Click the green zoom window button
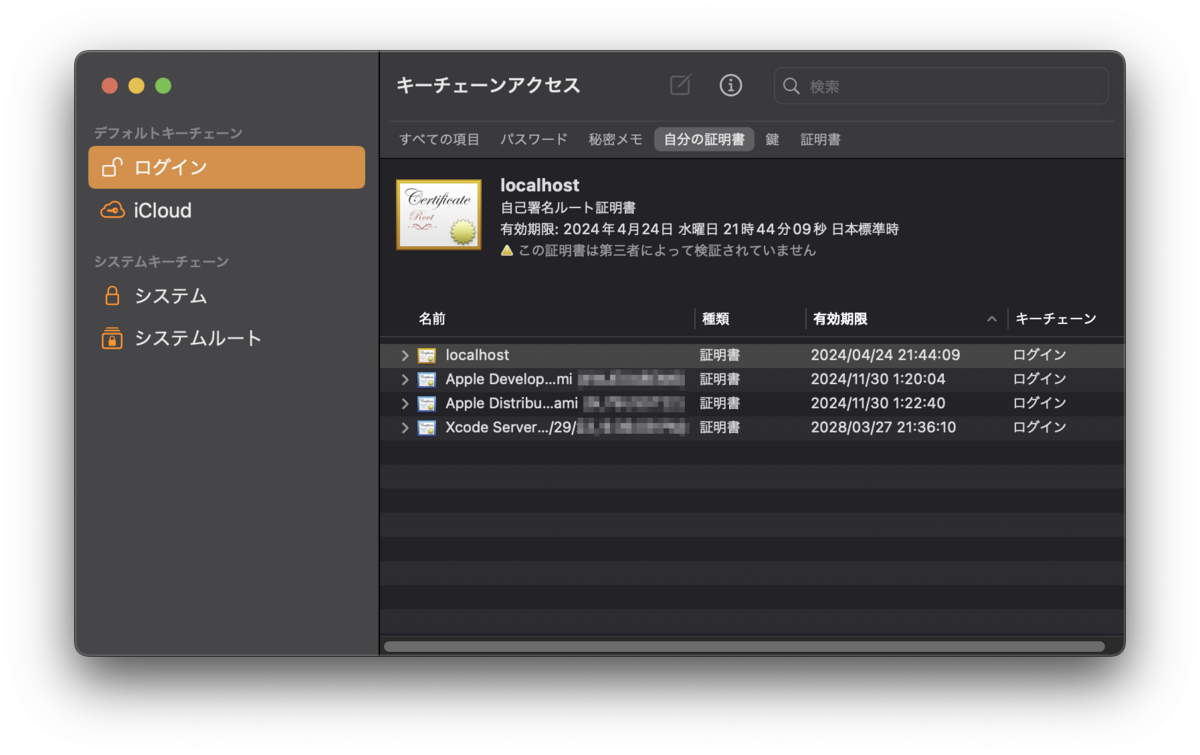This screenshot has height=755, width=1200. coord(163,86)
